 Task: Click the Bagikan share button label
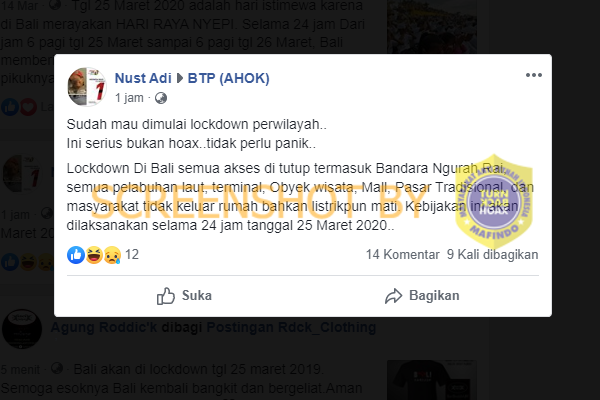[x=434, y=296]
